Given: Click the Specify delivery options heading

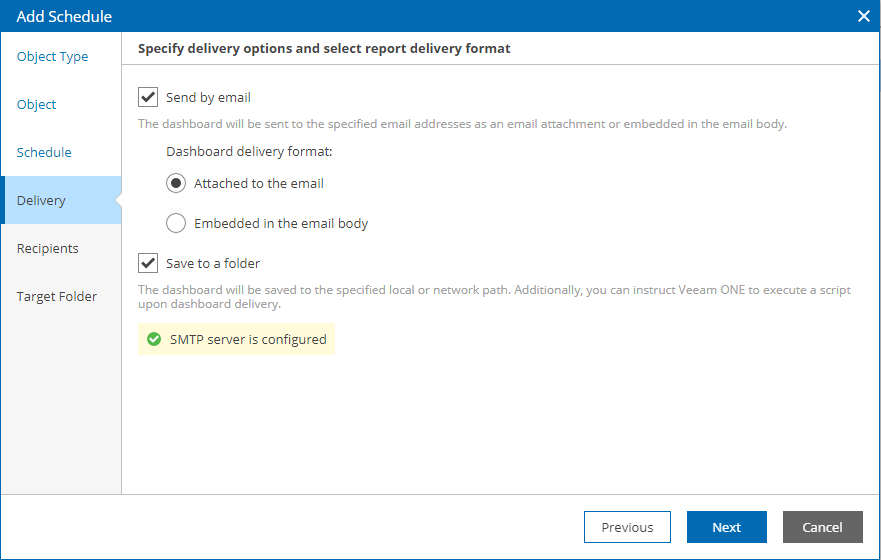Looking at the screenshot, I should point(324,48).
